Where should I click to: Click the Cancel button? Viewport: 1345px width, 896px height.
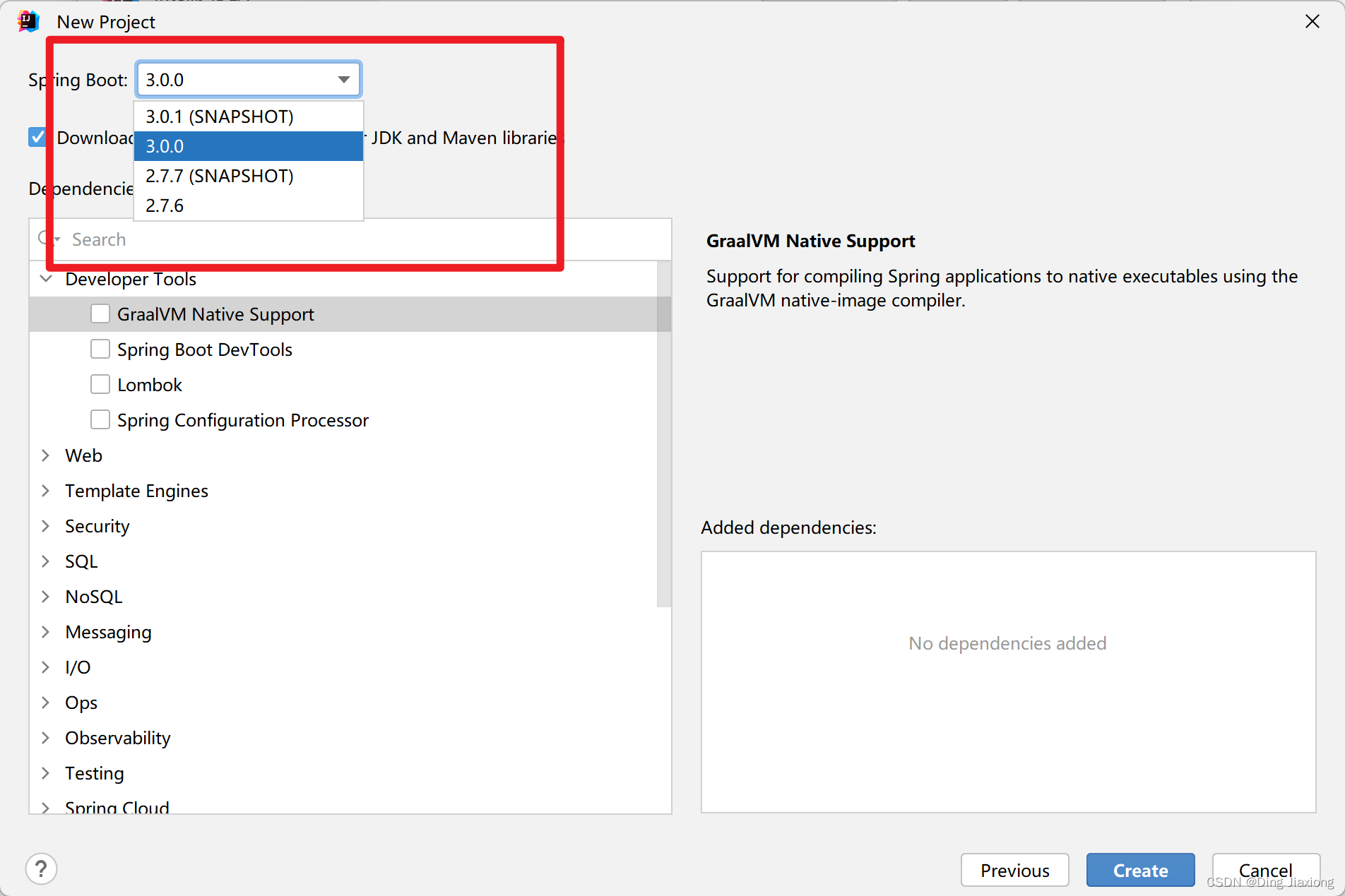click(1265, 870)
